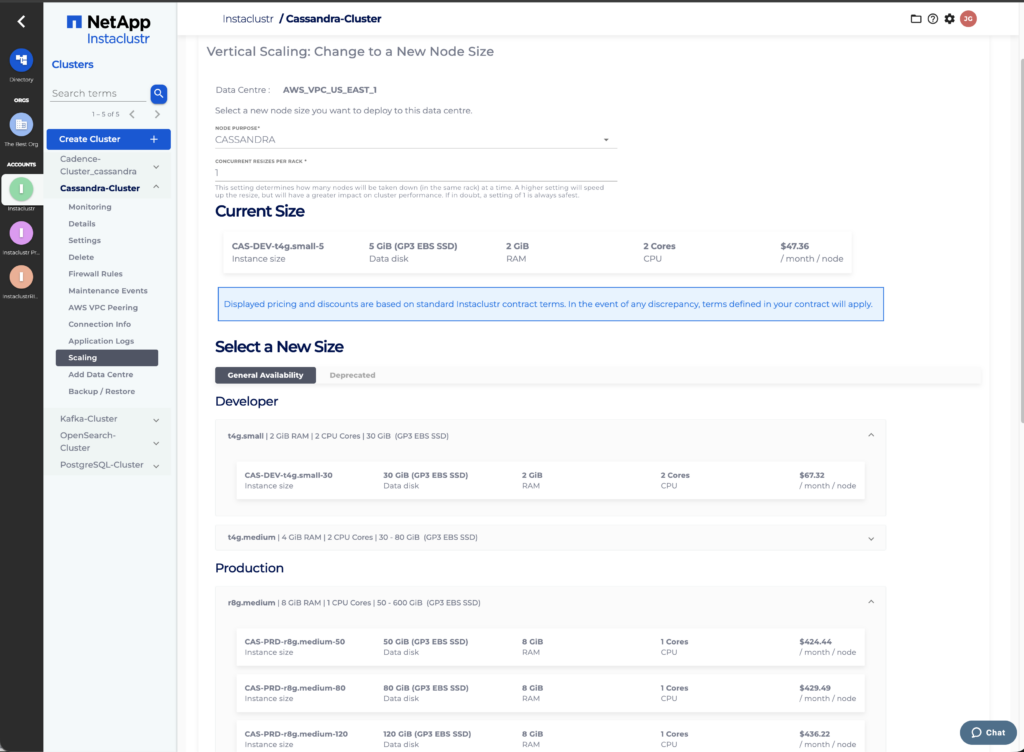Open the Chat support button
The width and height of the screenshot is (1024, 752).
tap(987, 732)
